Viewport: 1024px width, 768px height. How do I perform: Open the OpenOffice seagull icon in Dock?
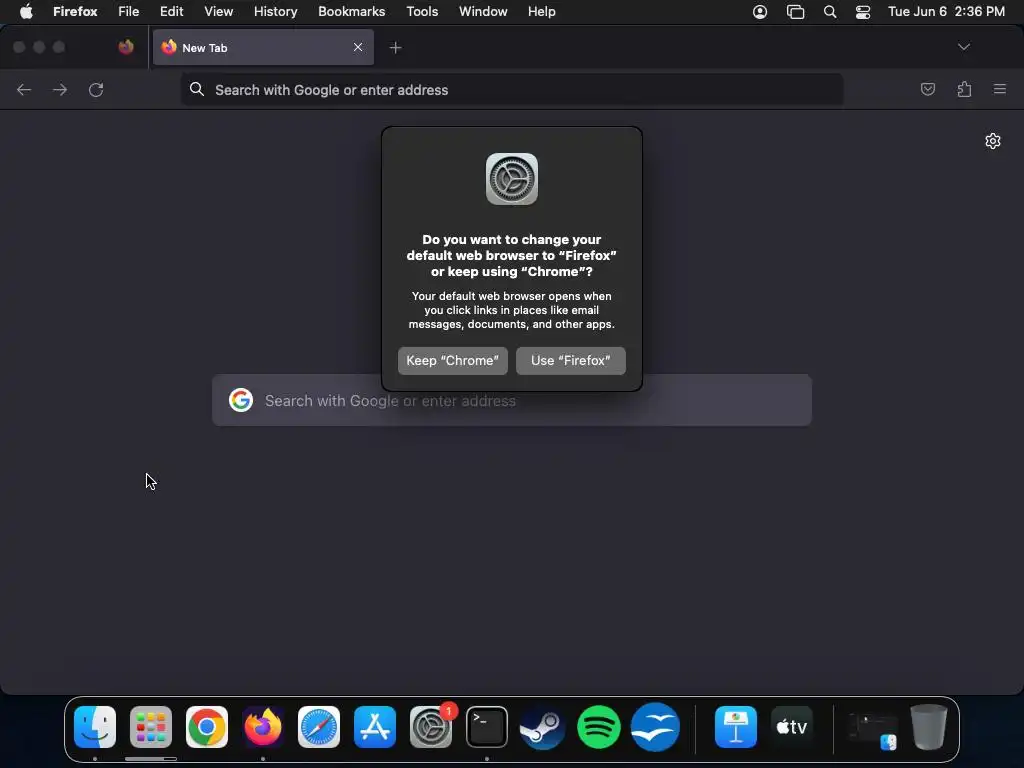(x=655, y=727)
